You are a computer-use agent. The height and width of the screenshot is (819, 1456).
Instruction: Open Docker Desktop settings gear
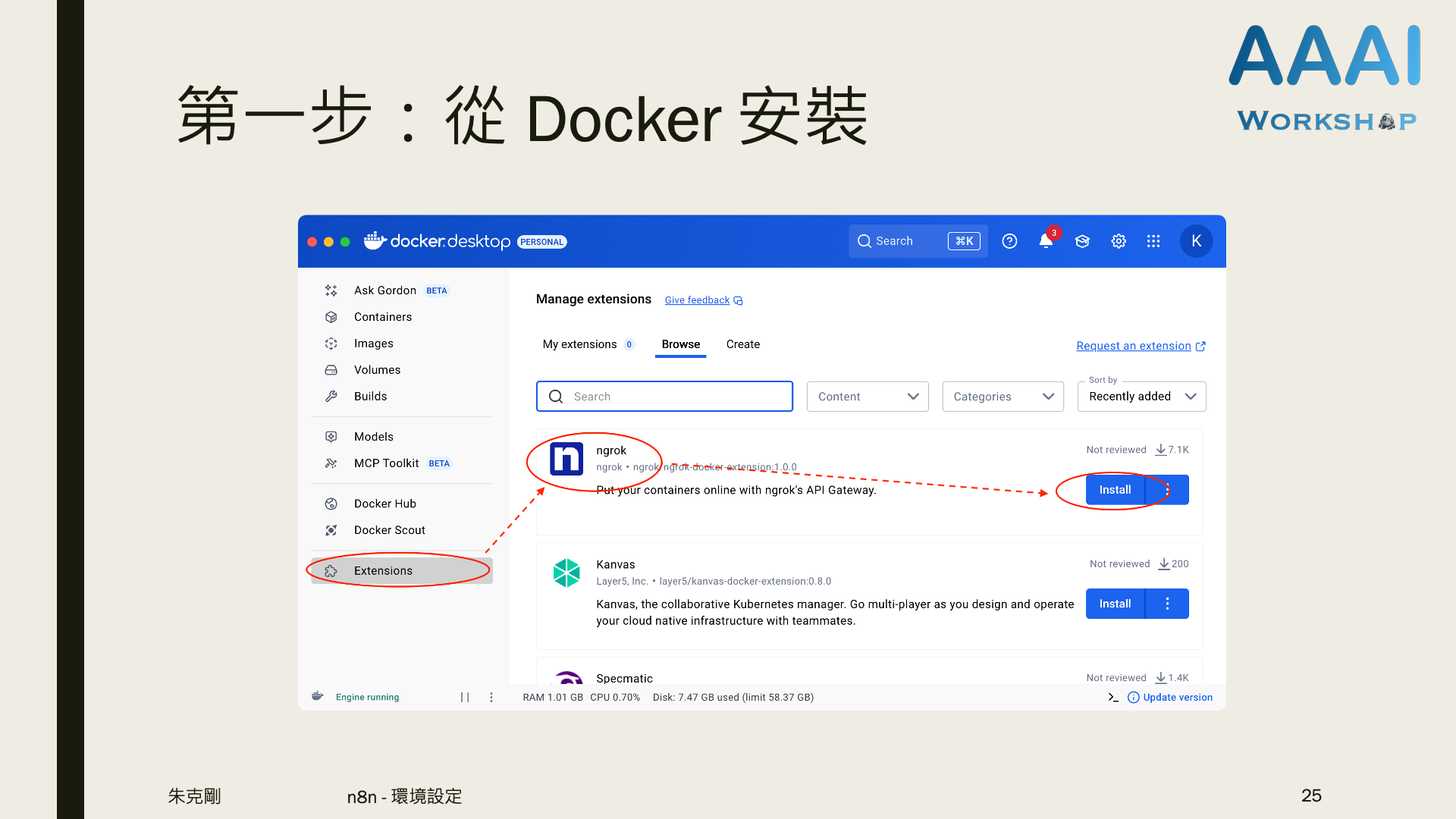(x=1119, y=241)
